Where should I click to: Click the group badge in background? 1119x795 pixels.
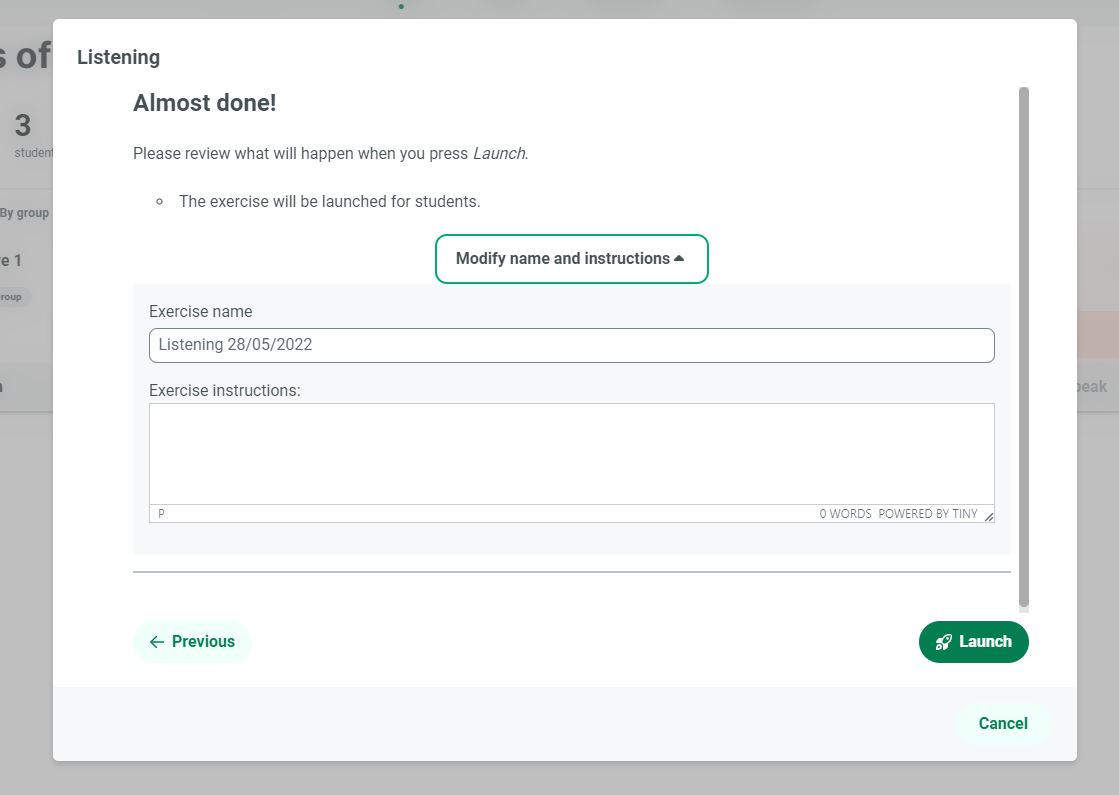[x=12, y=297]
